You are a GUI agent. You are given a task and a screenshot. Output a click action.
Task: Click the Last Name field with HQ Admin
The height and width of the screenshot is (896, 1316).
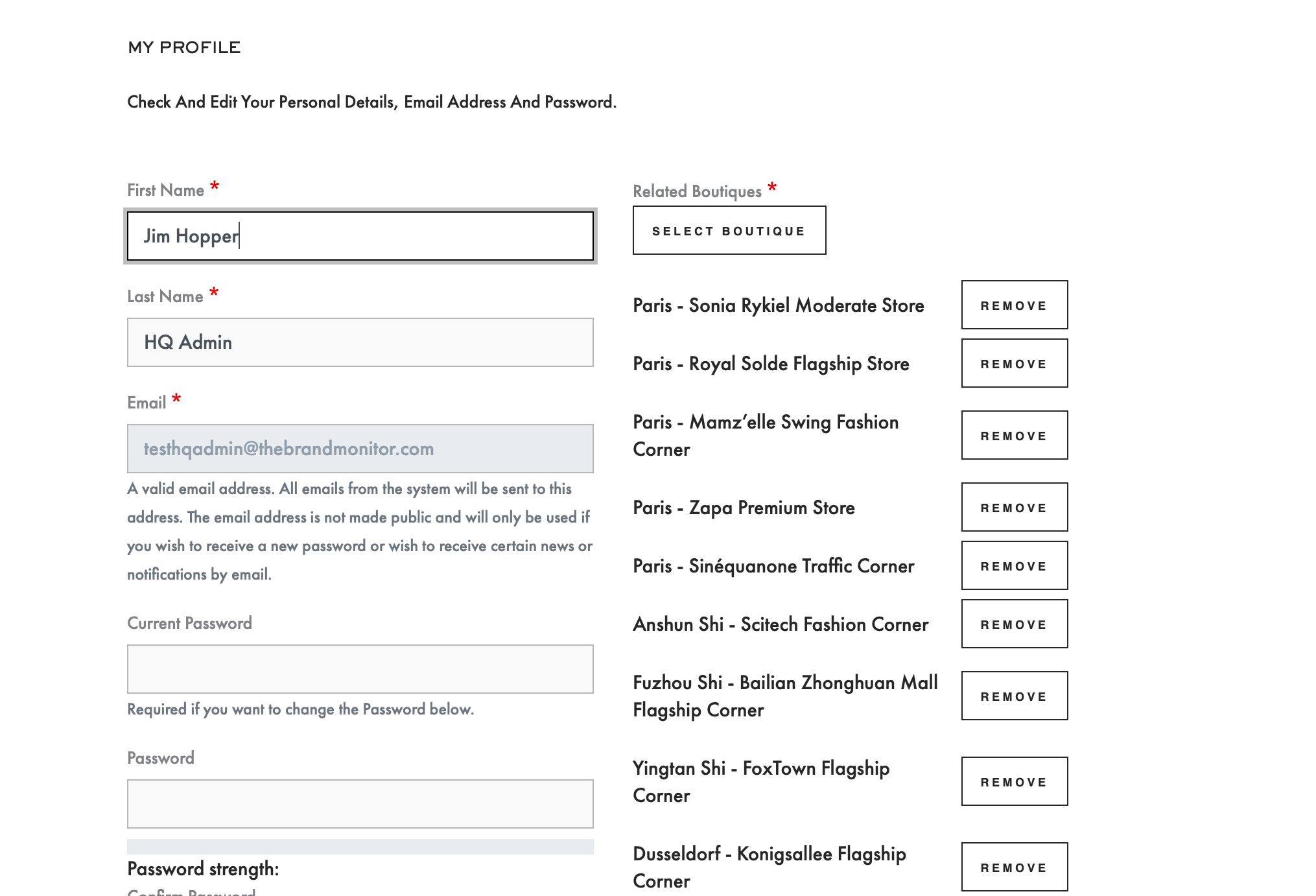click(360, 342)
